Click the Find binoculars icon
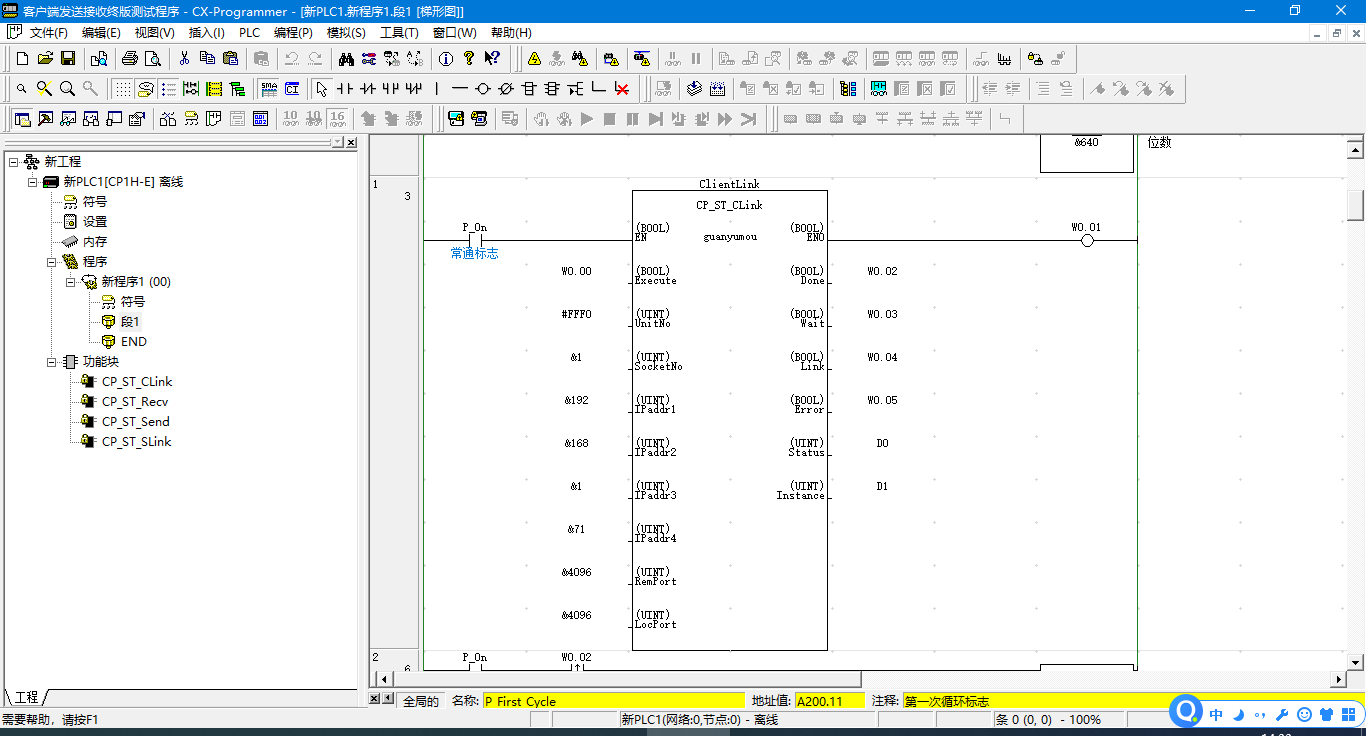The image size is (1366, 736). pyautogui.click(x=346, y=59)
